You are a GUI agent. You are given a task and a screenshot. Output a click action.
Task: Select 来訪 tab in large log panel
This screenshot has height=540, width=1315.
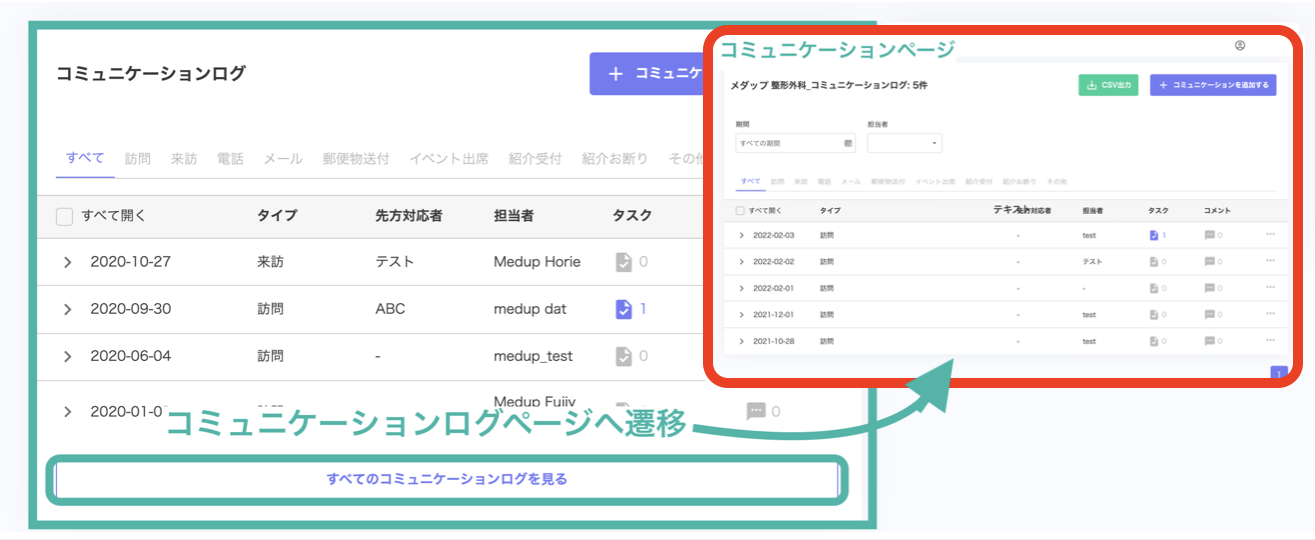pyautogui.click(x=184, y=158)
